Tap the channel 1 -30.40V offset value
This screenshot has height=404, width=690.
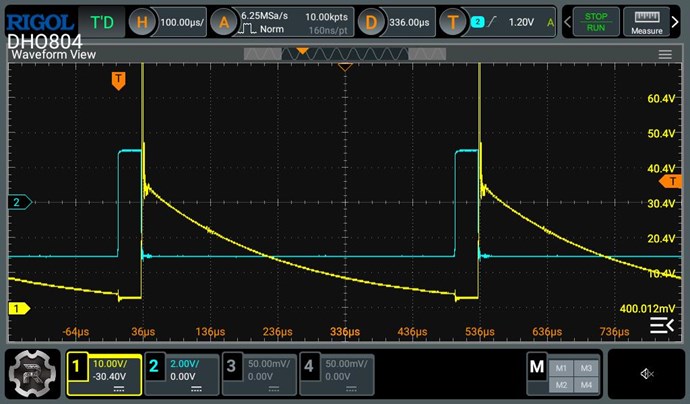[110, 377]
